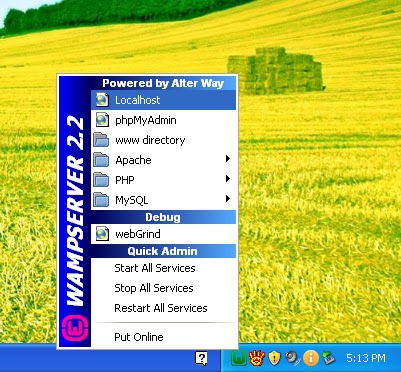Choose Restart All Services
Image resolution: width=401 pixels, height=372 pixels.
163,308
